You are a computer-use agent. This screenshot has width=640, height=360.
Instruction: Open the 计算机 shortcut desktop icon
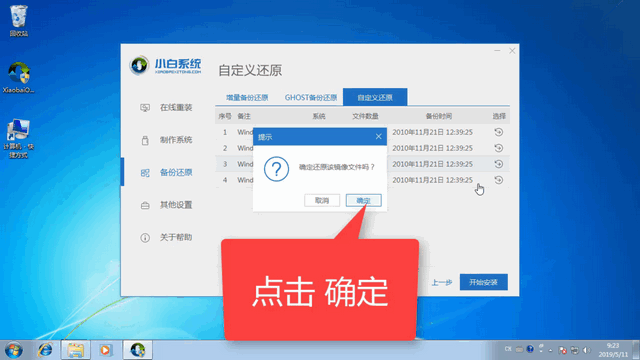[18, 139]
